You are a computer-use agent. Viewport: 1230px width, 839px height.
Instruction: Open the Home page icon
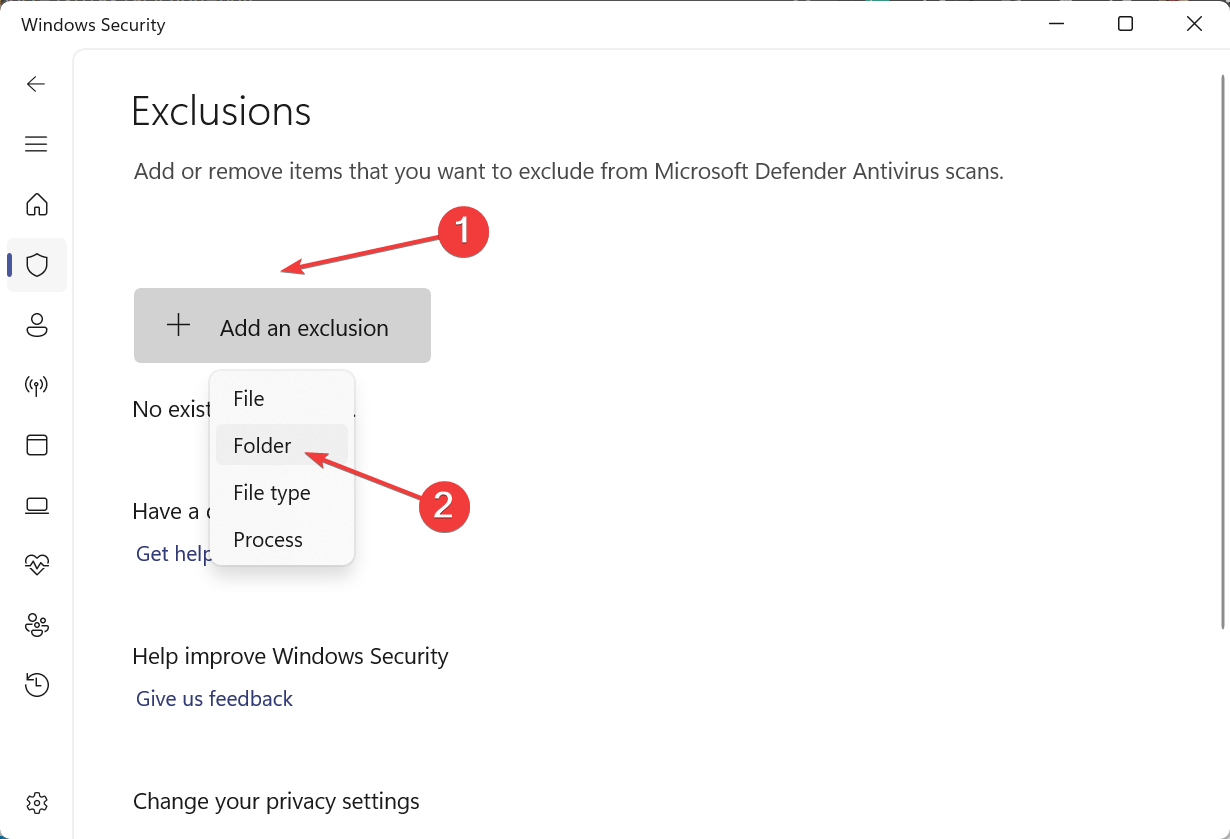(37, 204)
